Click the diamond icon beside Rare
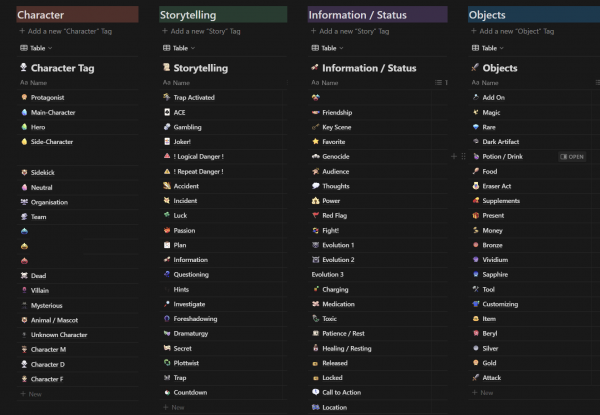 click(474, 127)
